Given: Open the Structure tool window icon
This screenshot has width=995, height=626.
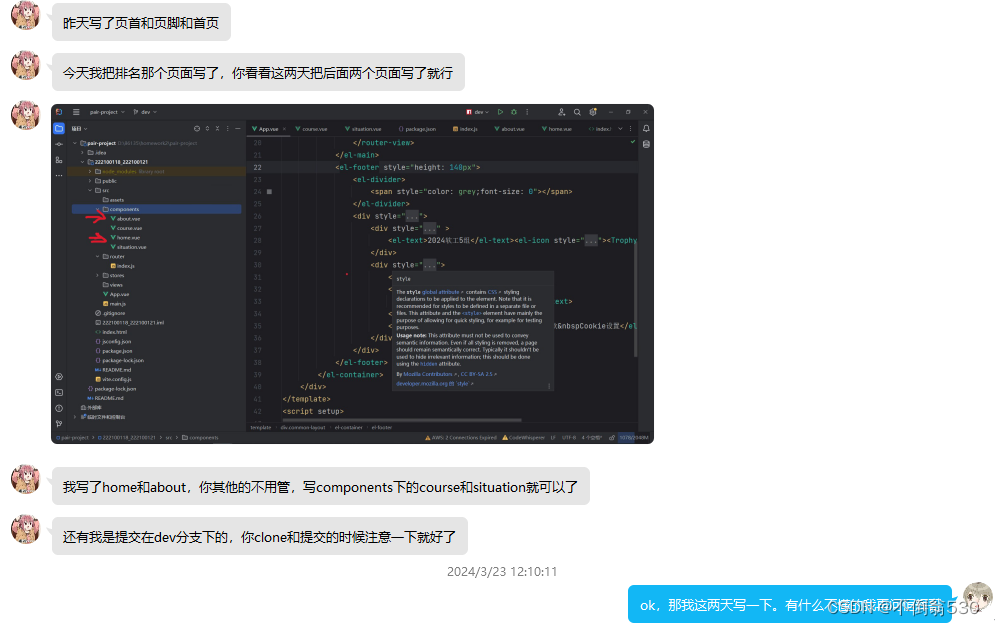Looking at the screenshot, I should (59, 160).
